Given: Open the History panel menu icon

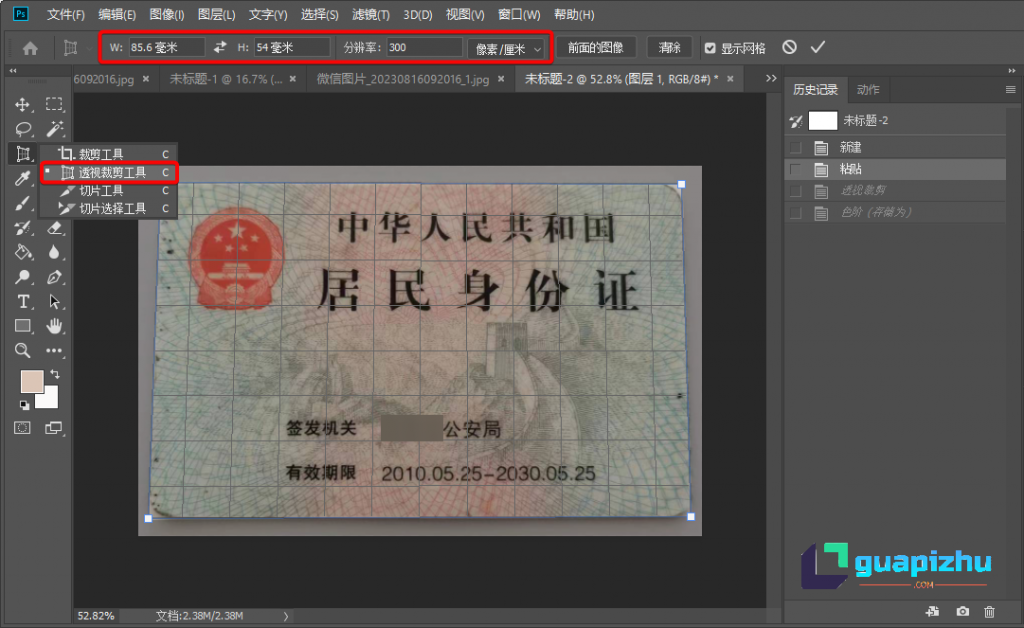Looking at the screenshot, I should pyautogui.click(x=1012, y=90).
